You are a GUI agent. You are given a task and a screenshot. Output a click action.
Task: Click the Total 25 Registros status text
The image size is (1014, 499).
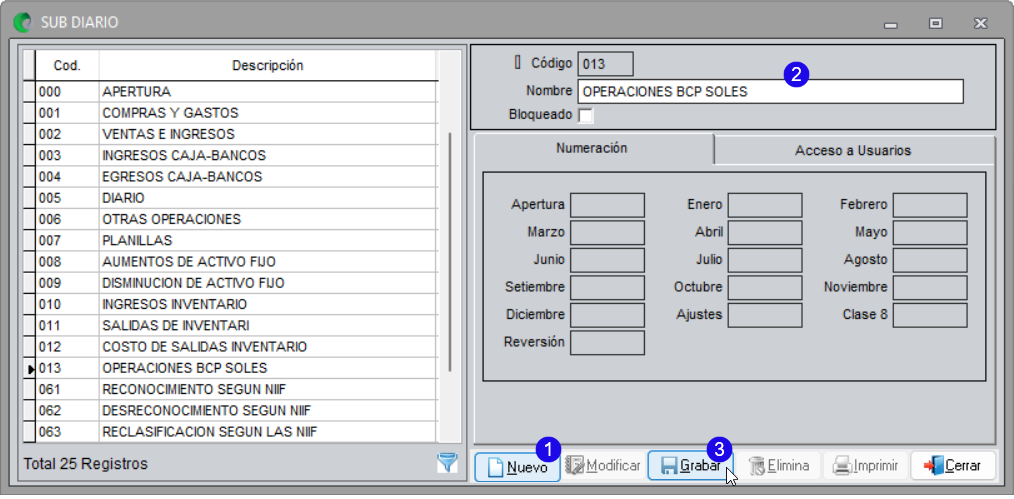click(85, 463)
